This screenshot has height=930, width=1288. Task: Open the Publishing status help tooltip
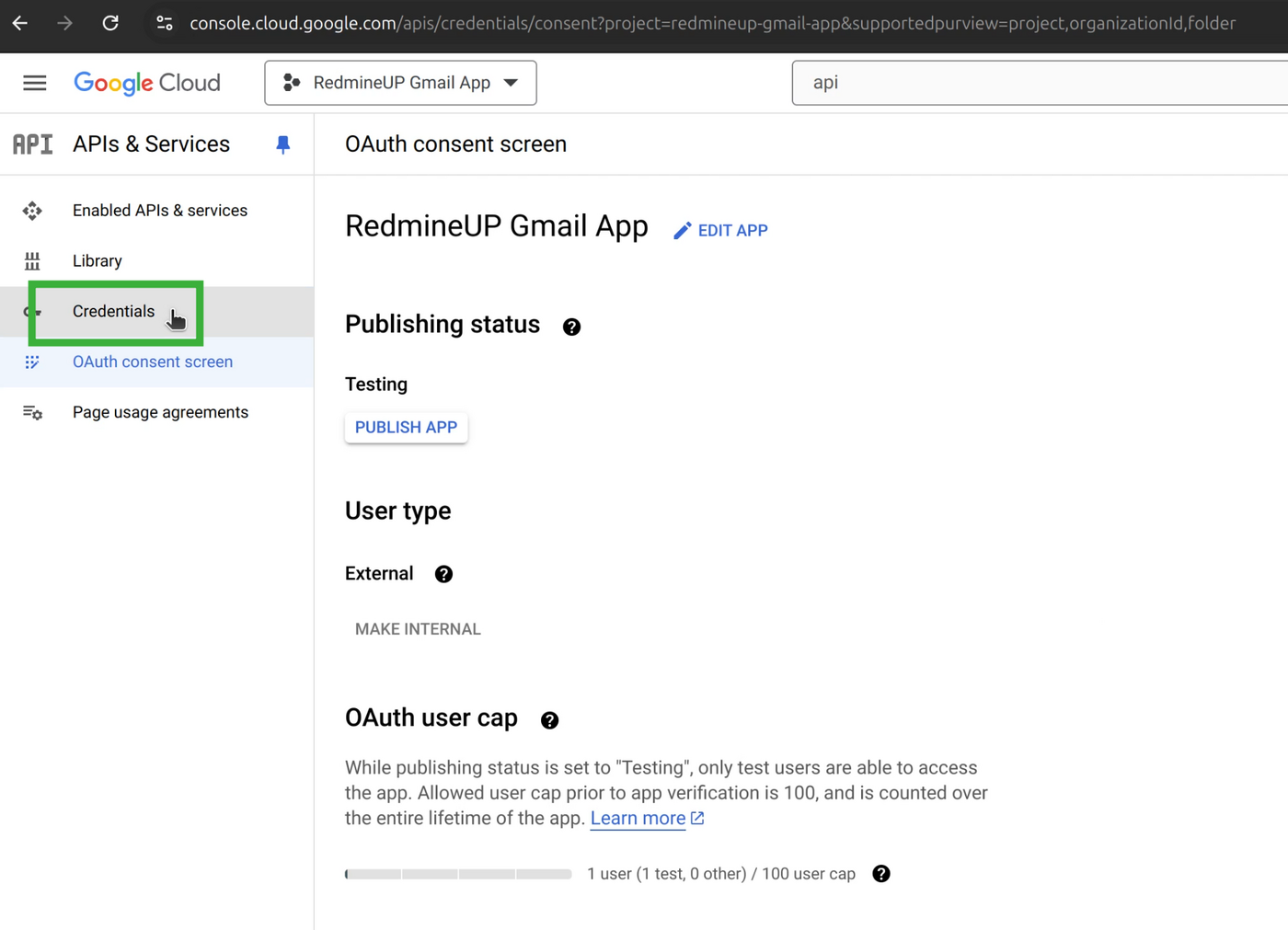click(x=571, y=327)
